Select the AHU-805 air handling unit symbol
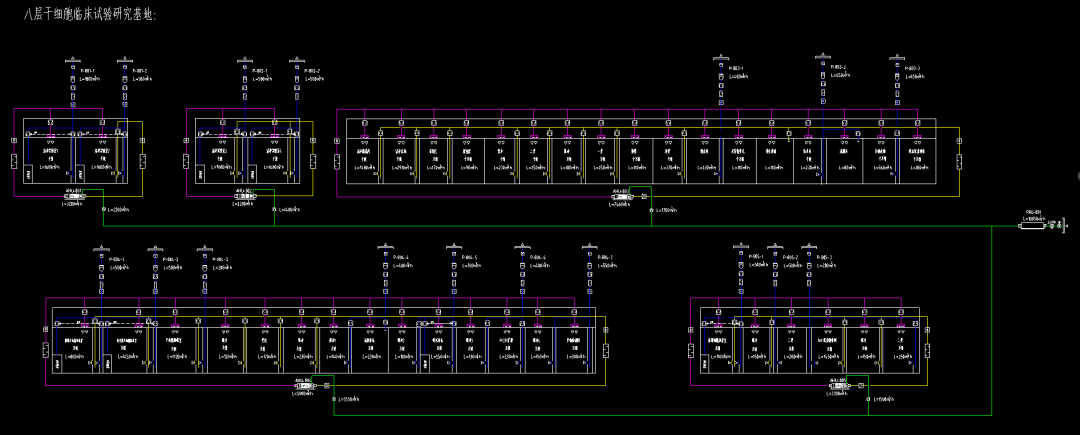Screen dimensions: 1080x435 click(838, 387)
